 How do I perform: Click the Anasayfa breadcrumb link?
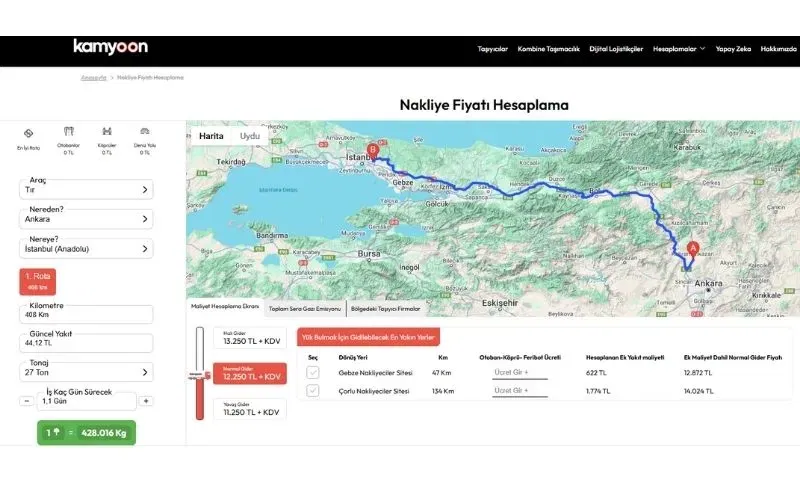pos(93,77)
